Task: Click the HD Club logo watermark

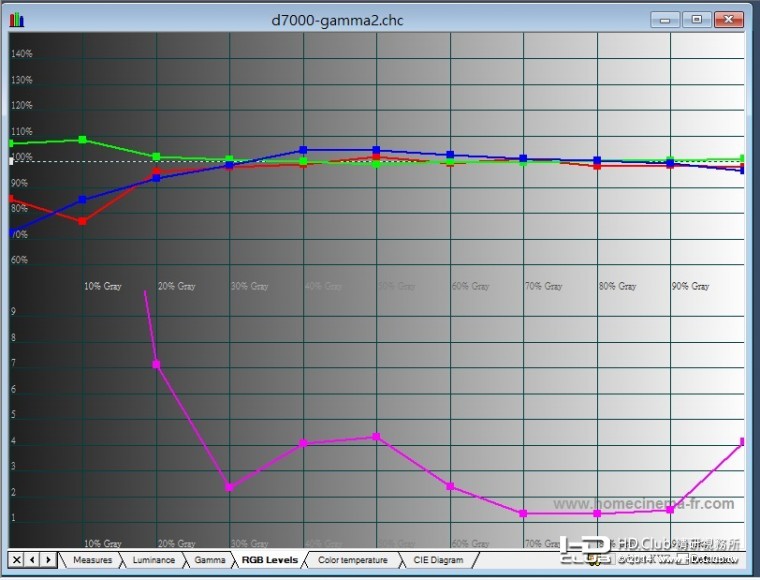Action: (x=587, y=551)
